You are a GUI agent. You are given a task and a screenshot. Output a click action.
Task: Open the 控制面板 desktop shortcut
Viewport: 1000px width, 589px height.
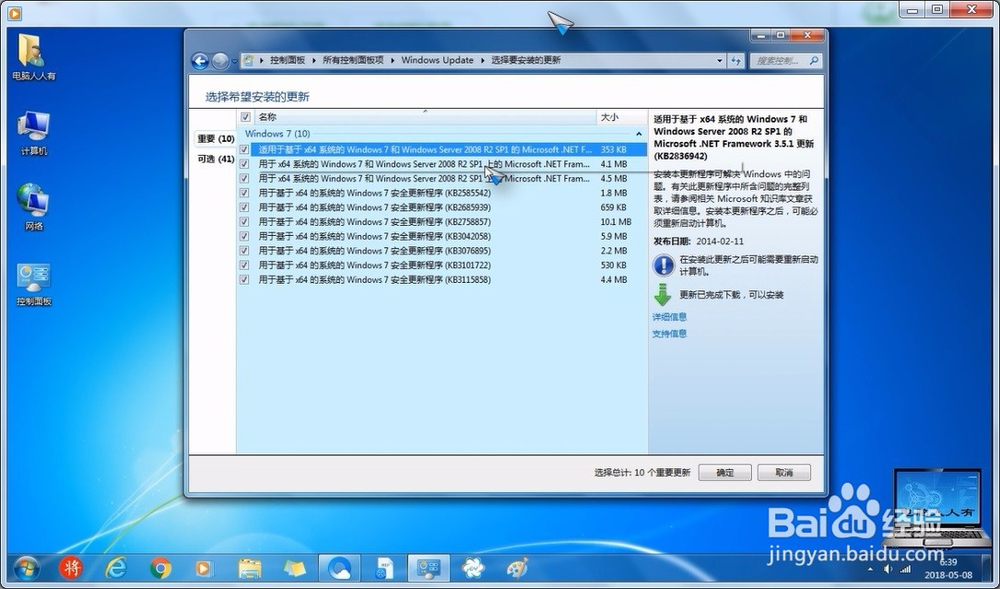click(x=33, y=284)
